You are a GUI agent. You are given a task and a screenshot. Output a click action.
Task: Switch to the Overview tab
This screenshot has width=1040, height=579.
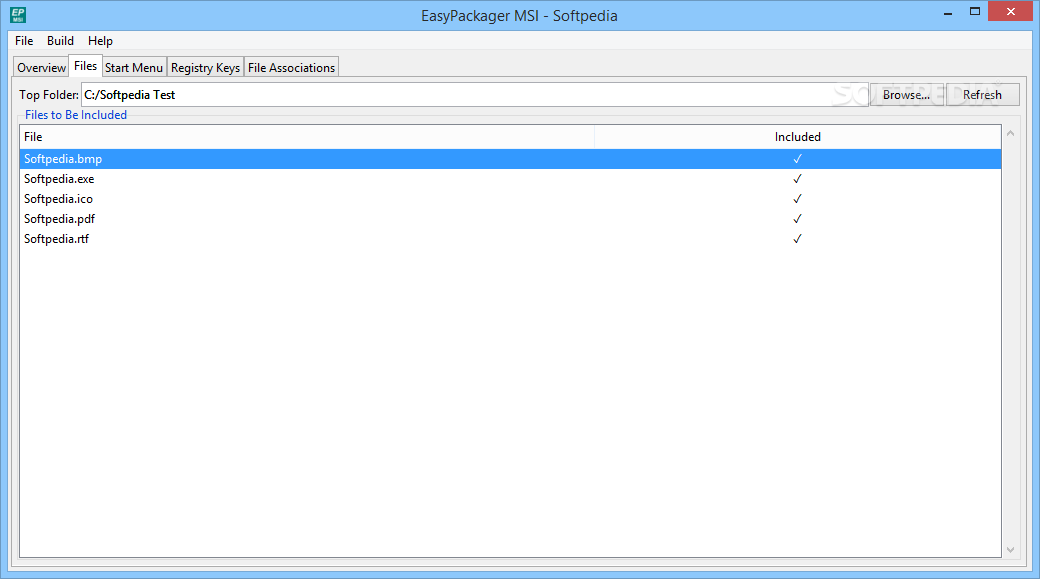tap(41, 68)
